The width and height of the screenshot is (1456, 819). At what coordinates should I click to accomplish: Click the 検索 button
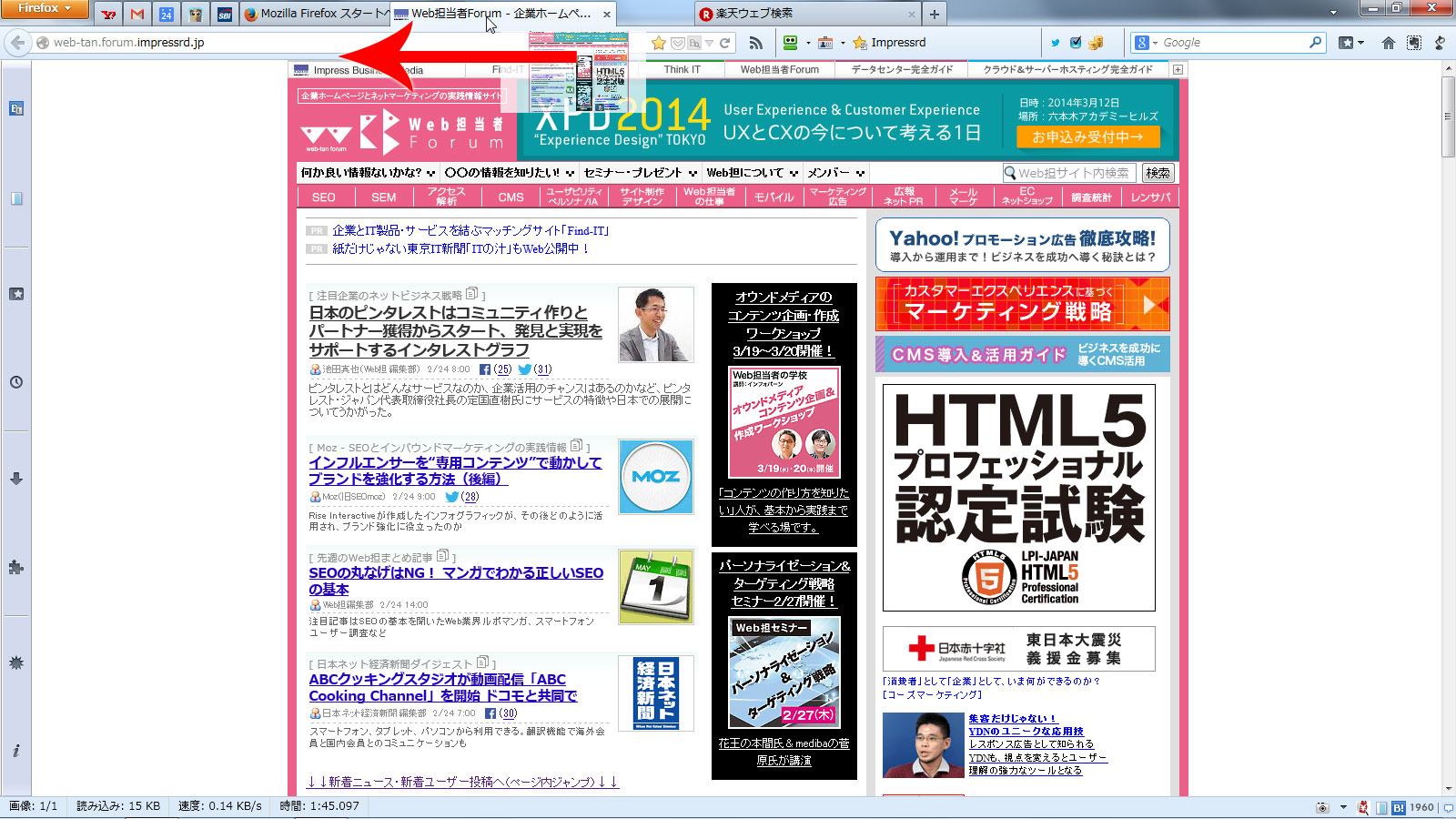[x=1158, y=173]
